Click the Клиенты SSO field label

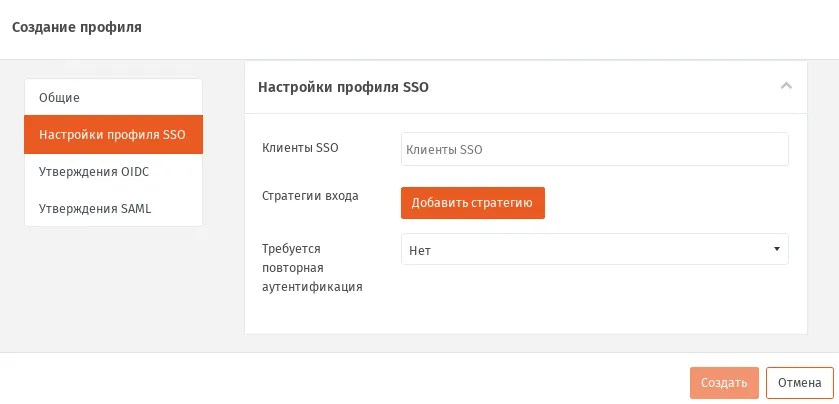300,148
